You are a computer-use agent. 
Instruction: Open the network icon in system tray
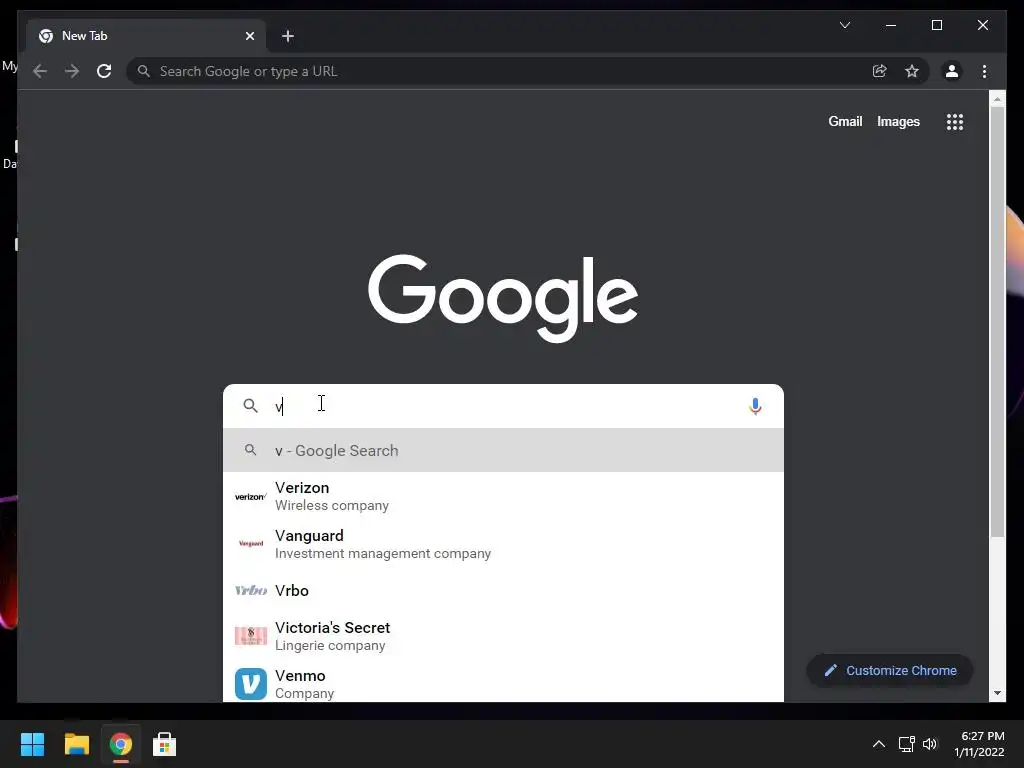(906, 744)
